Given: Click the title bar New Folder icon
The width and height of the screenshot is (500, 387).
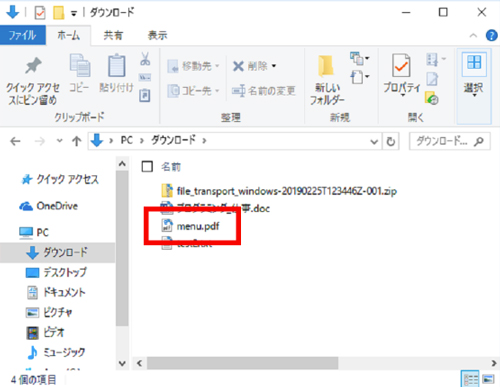Looking at the screenshot, I should pyautogui.click(x=58, y=13).
